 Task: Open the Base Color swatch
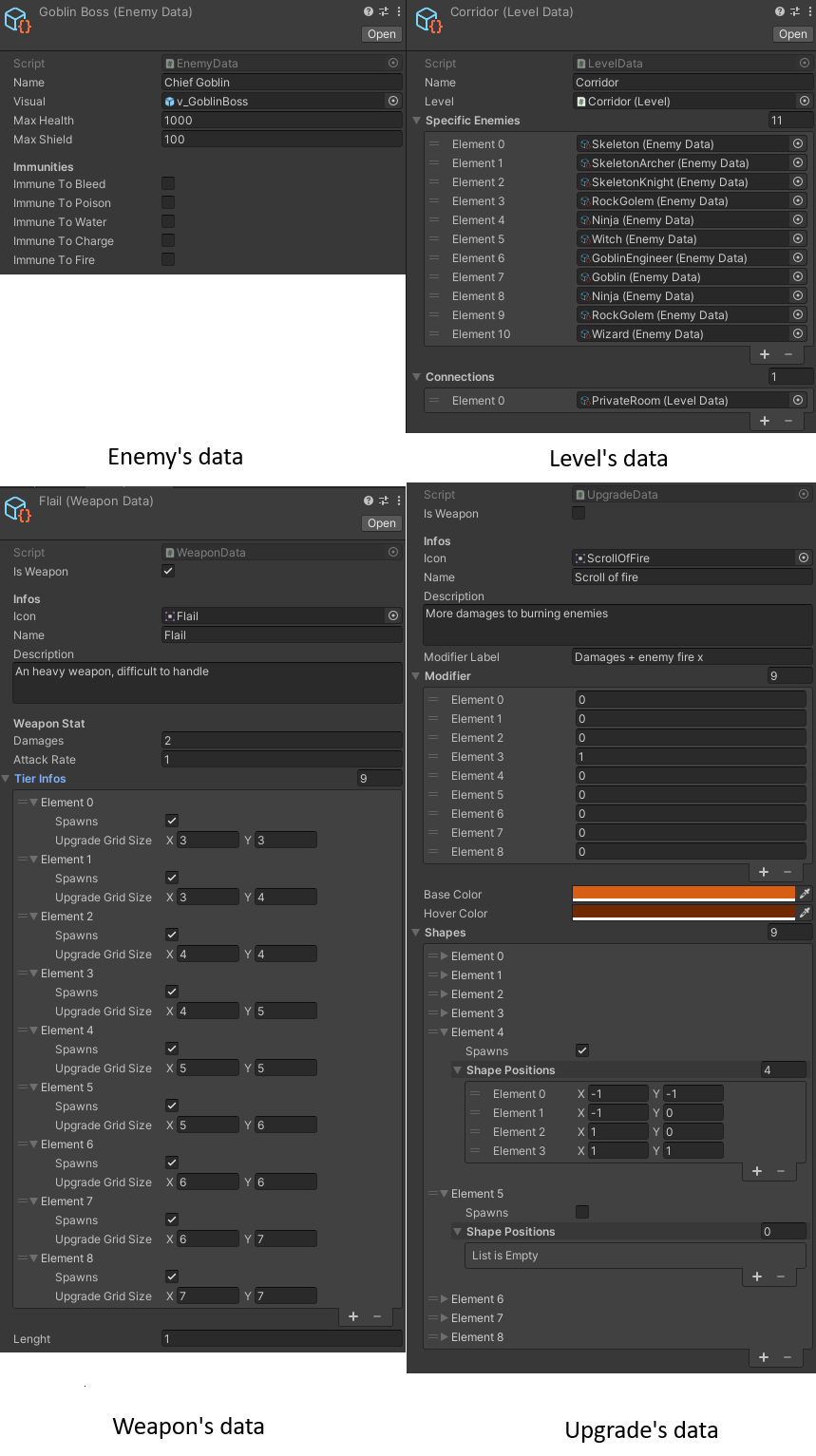[683, 895]
